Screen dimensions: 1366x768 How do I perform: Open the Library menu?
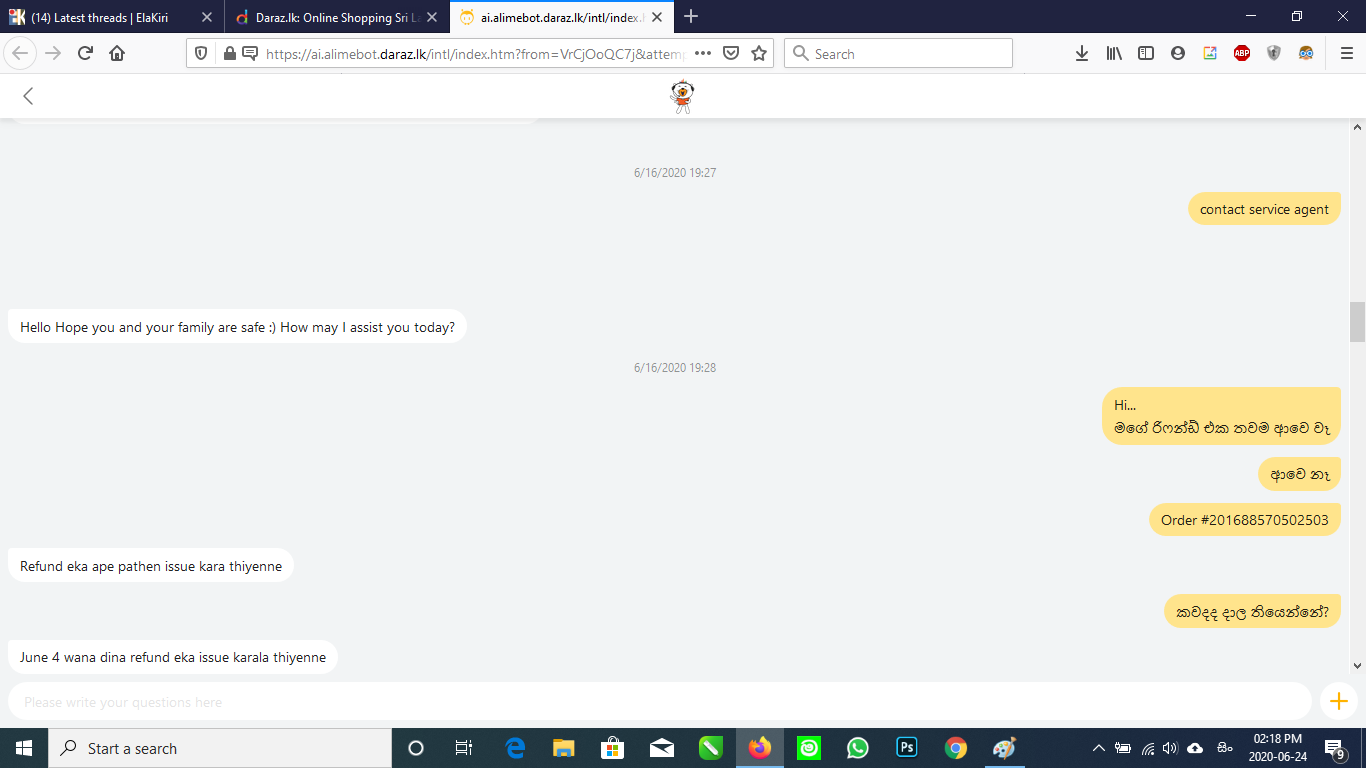pos(1114,53)
